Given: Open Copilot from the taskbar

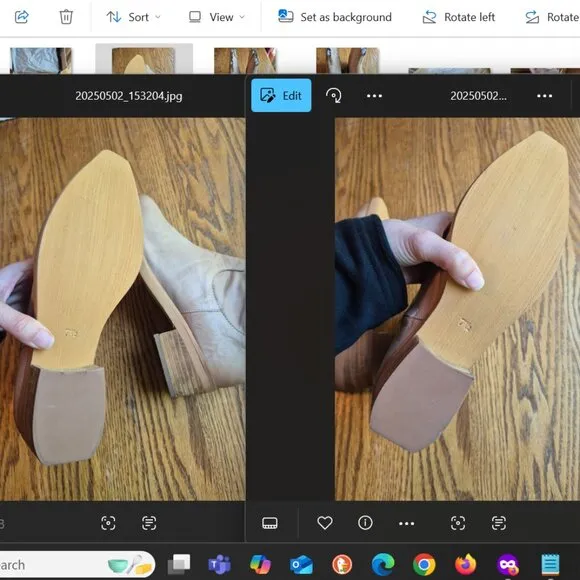Looking at the screenshot, I should pos(260,565).
